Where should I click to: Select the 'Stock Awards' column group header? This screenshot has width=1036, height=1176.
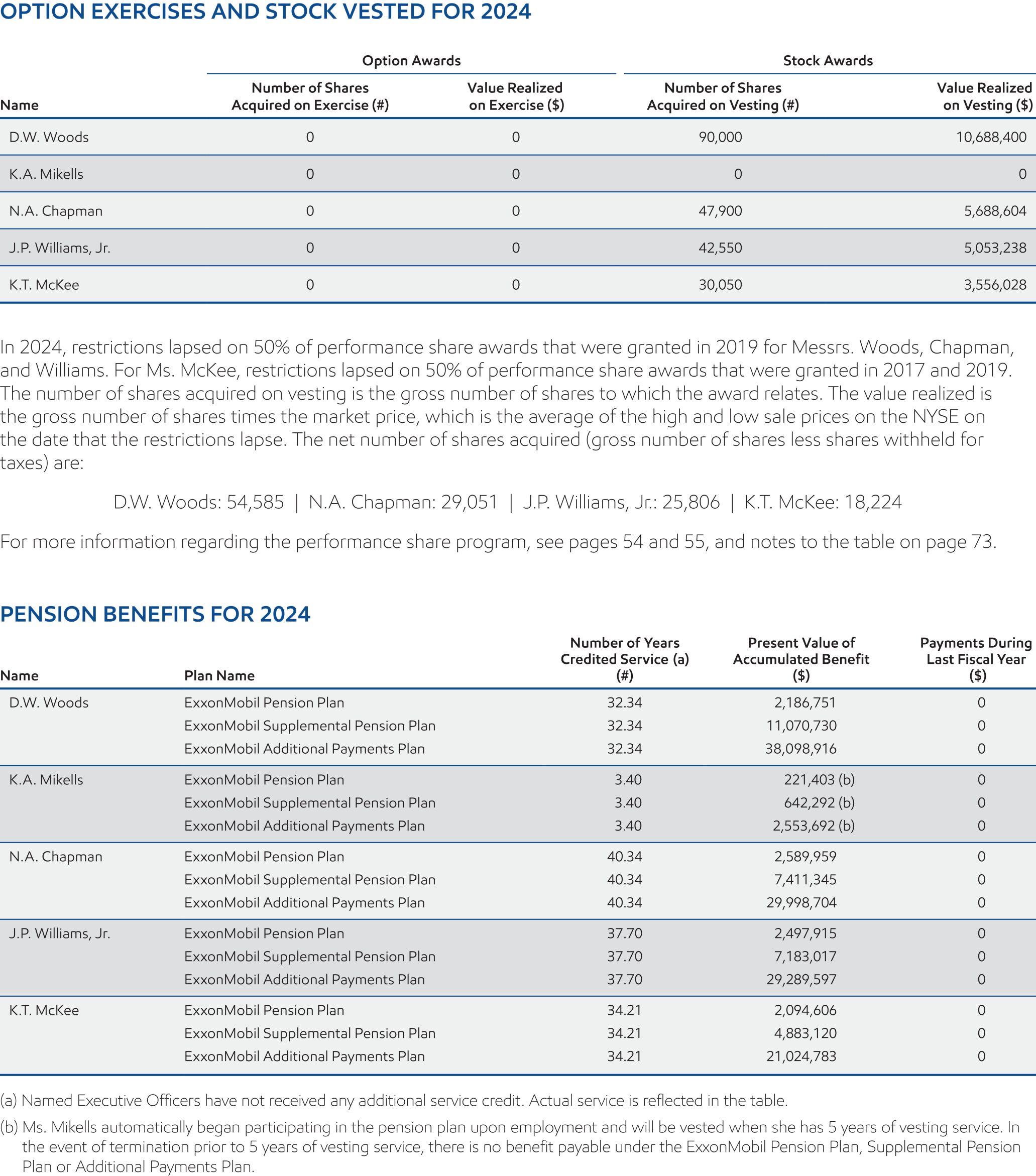(828, 60)
